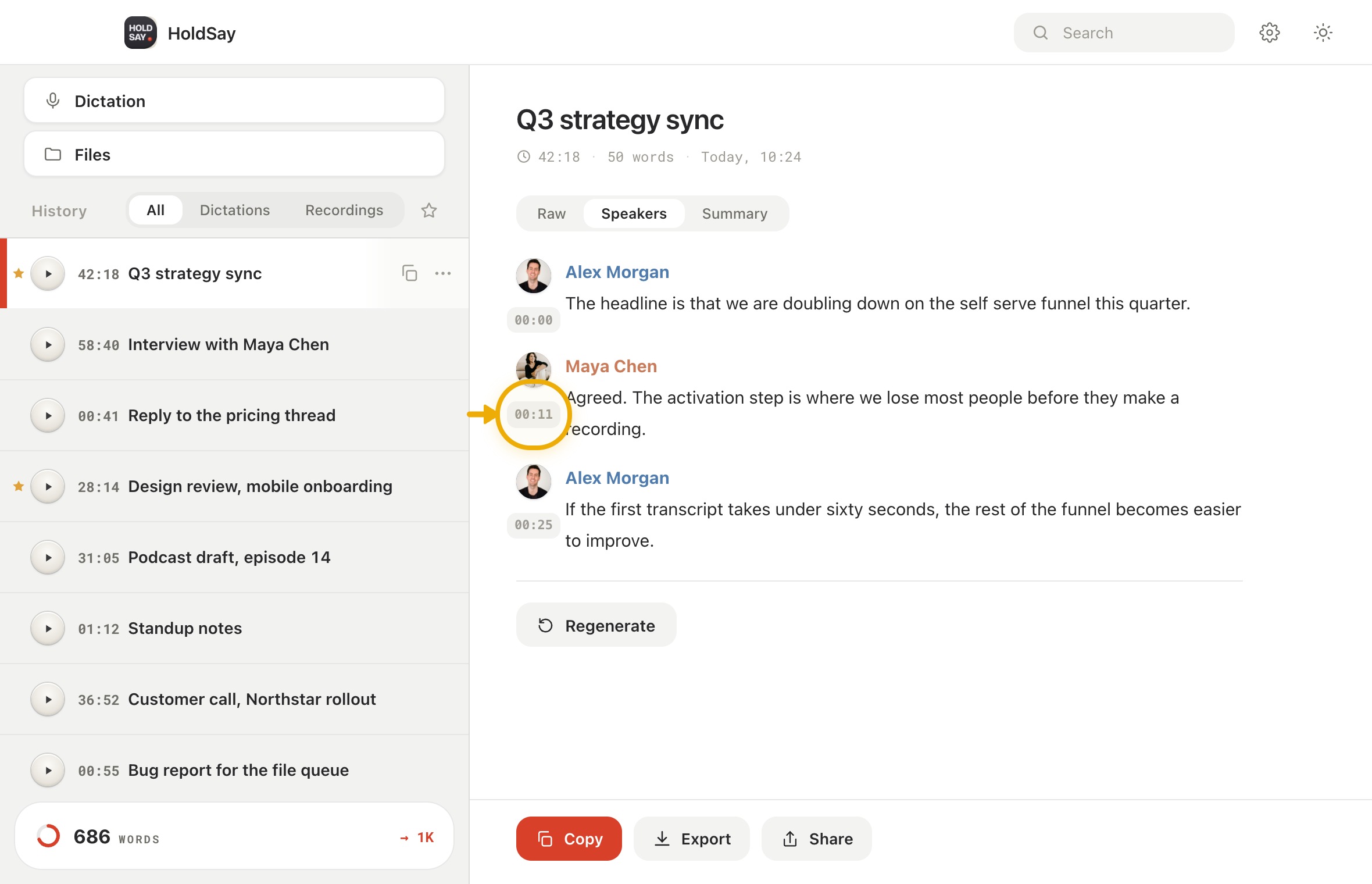Open the Dictation section

[x=234, y=101]
